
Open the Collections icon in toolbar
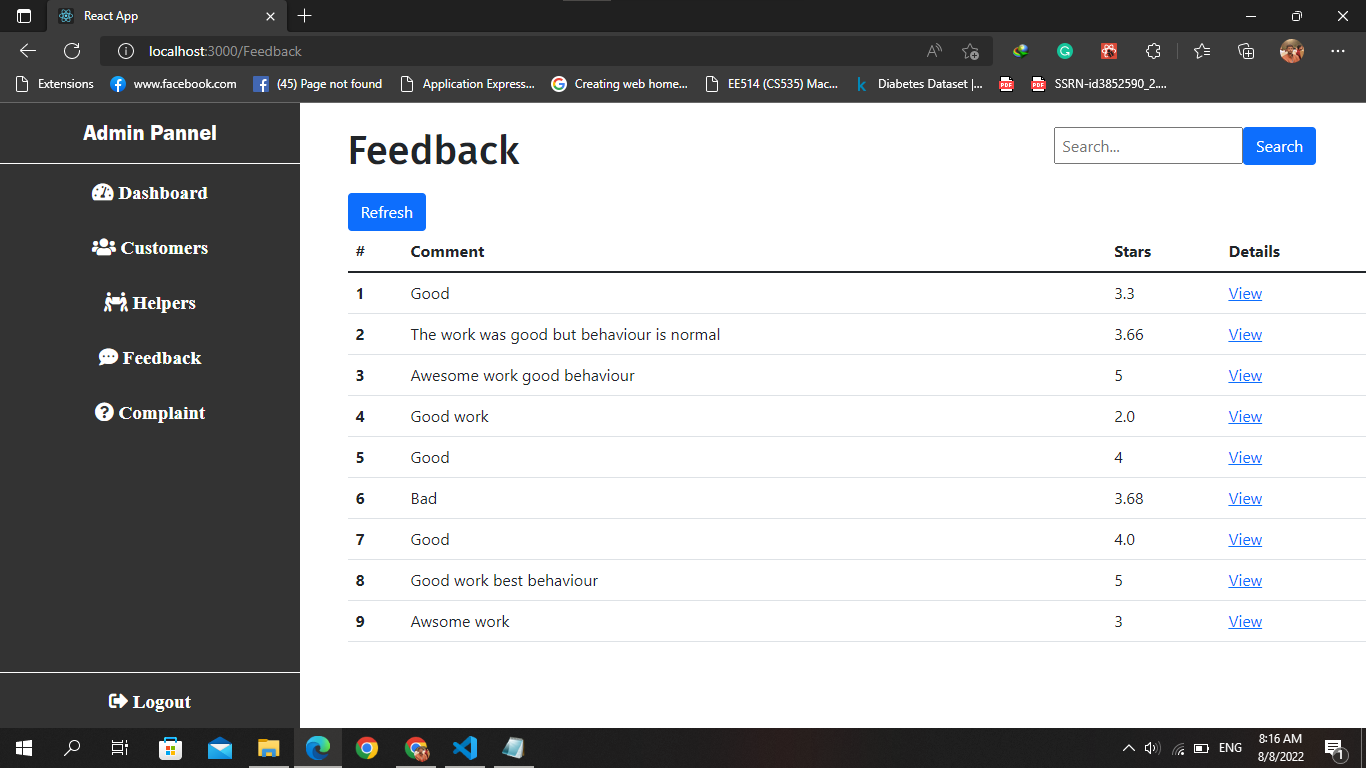(x=1246, y=51)
